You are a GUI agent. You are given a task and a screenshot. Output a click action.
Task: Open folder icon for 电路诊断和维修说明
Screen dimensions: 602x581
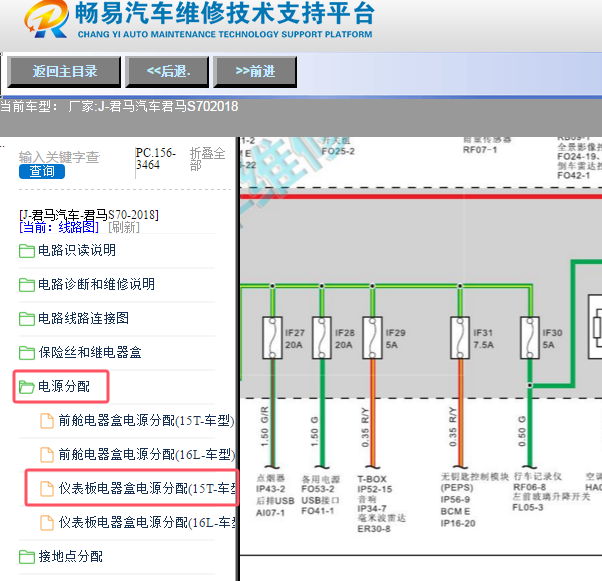tap(27, 285)
